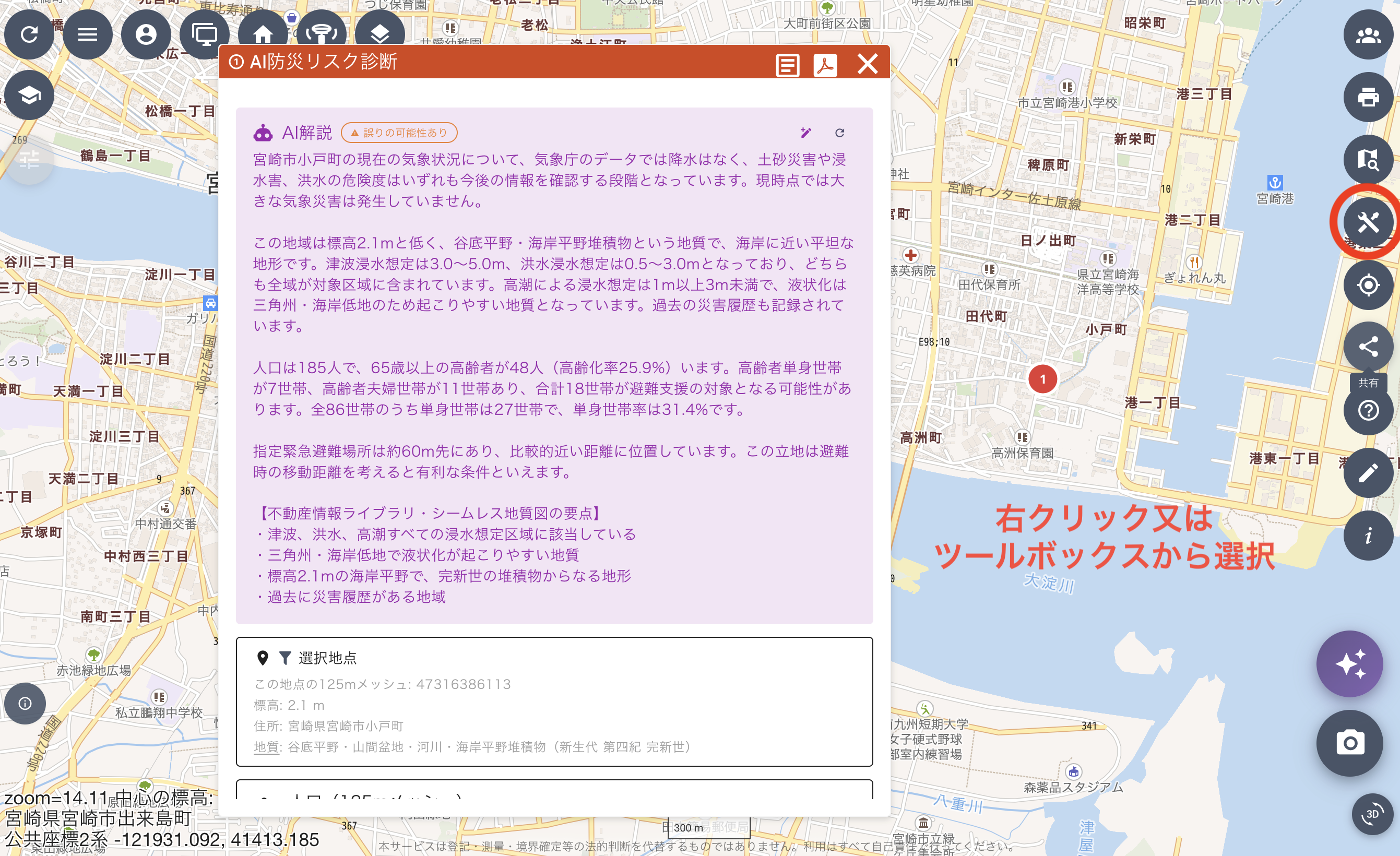Share the map using the 共有 button
Viewport: 1400px width, 856px height.
click(1367, 347)
